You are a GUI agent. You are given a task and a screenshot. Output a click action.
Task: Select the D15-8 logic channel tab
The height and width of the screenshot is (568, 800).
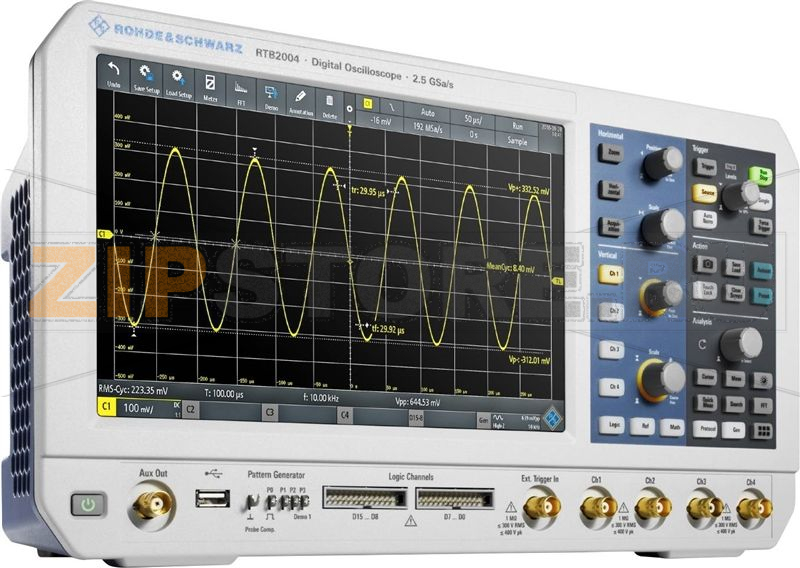416,418
